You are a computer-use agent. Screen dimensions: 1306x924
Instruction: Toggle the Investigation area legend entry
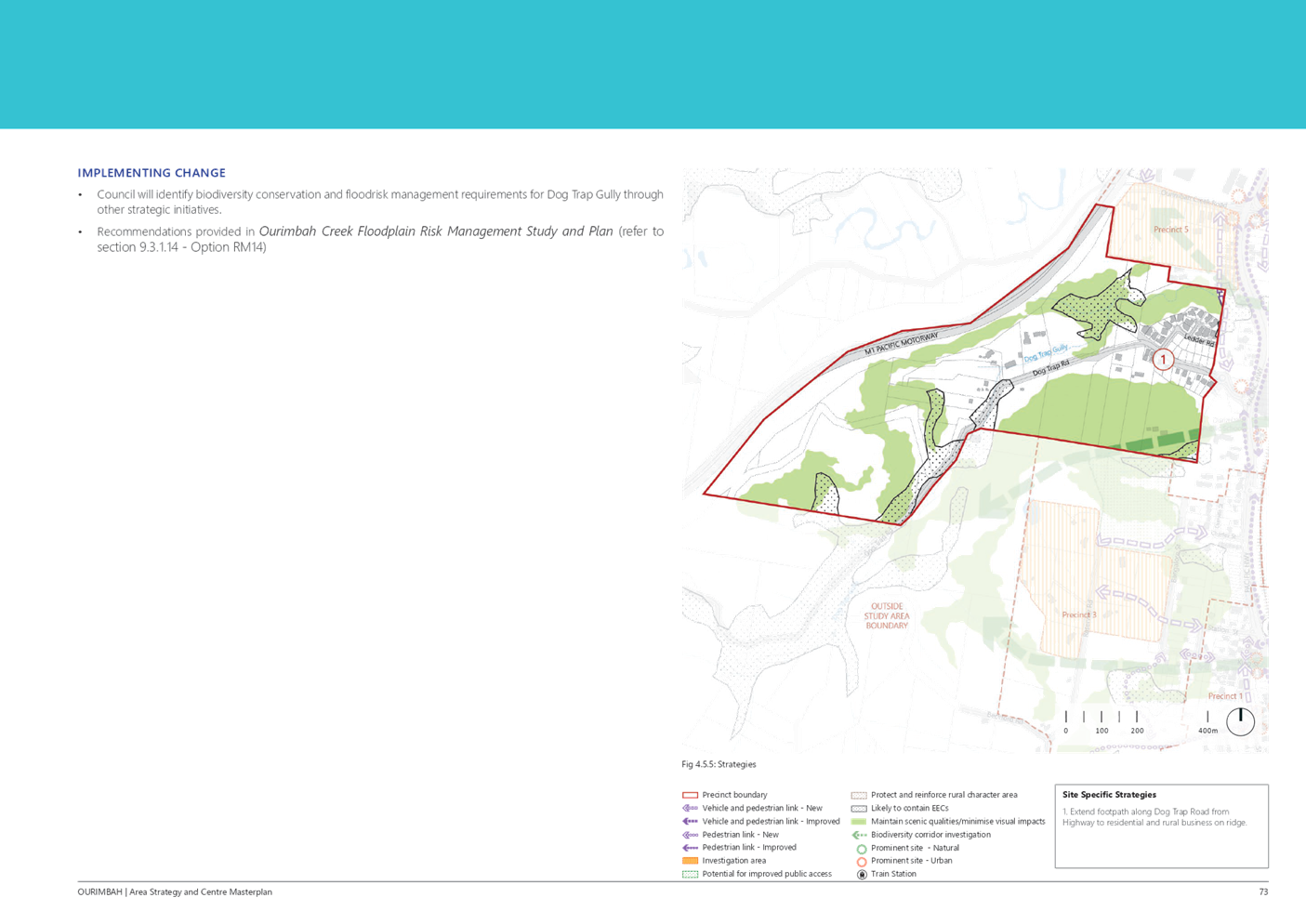[x=691, y=859]
